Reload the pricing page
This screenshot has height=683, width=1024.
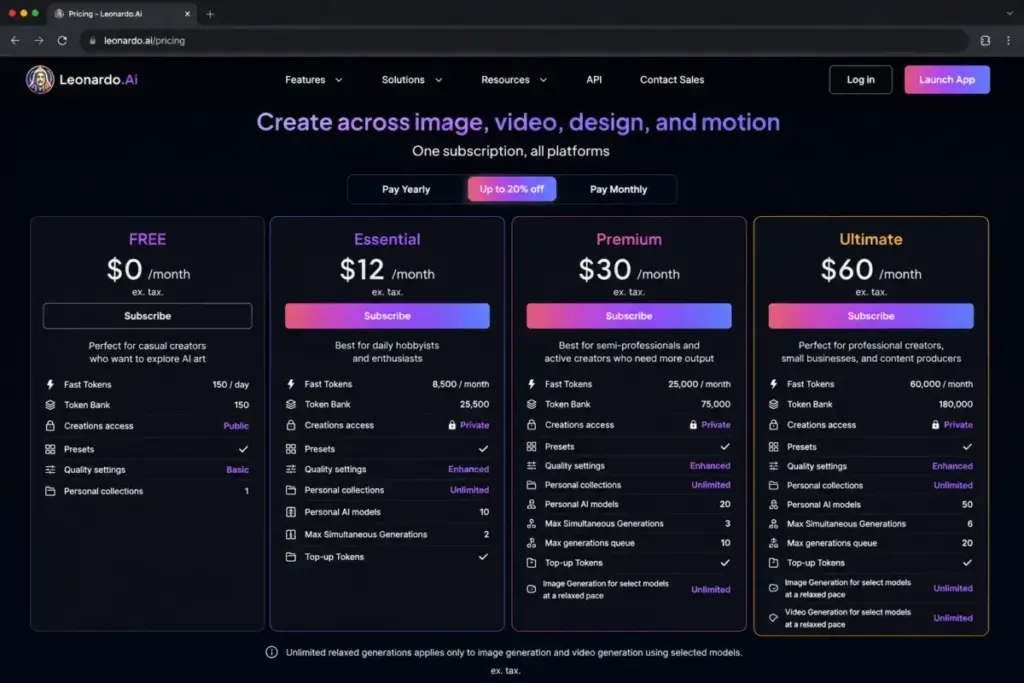(x=62, y=40)
